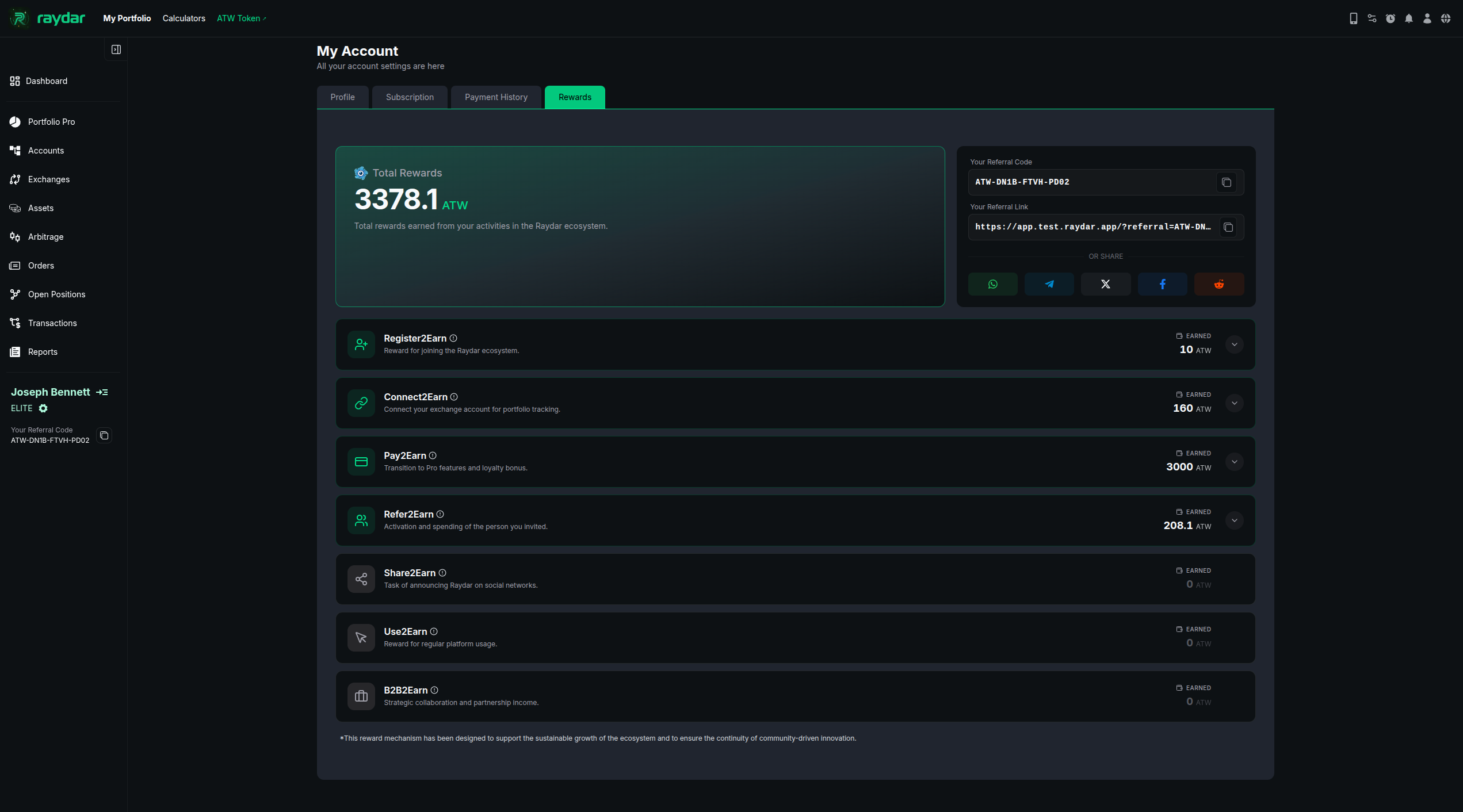Copy the referral code next to ATW-DN1B-FTVH-PD02

click(x=1227, y=182)
